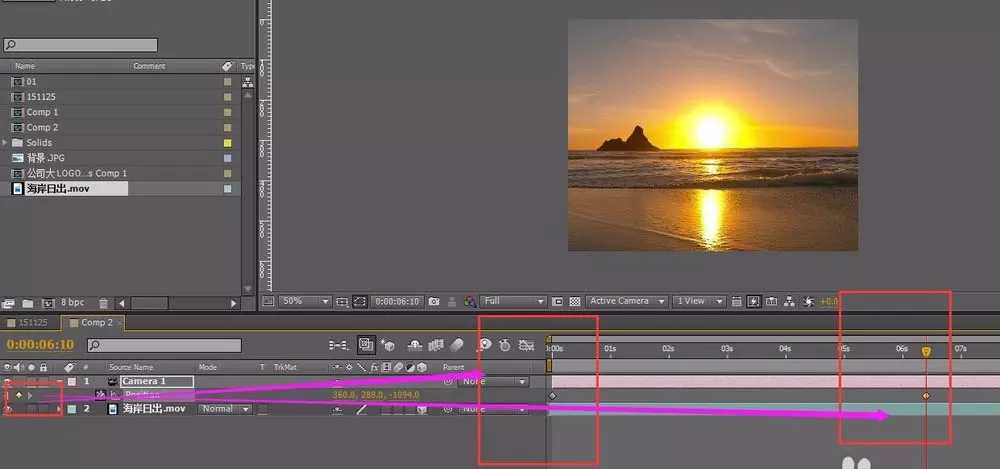Toggle always preview this view icon
Viewport: 1000px width, 469px height.
[x=268, y=301]
